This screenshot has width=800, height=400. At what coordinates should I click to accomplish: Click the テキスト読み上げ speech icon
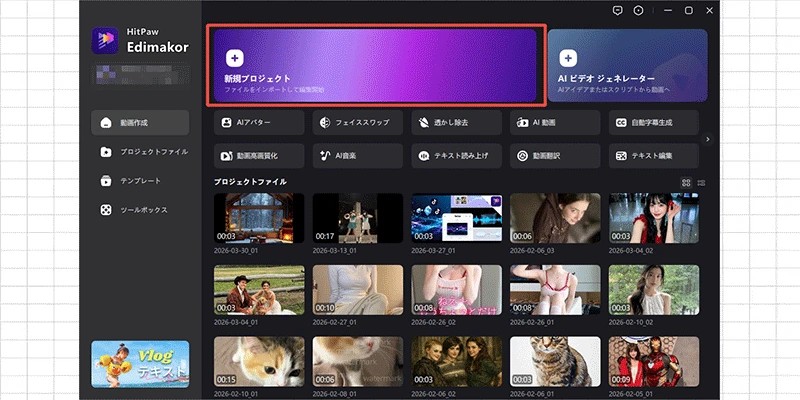423,156
